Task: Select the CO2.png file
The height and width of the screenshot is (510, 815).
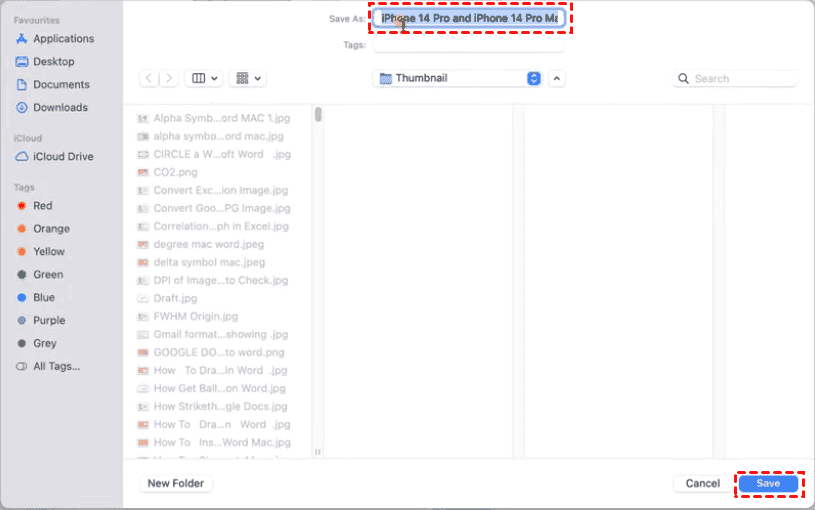Action: 167,172
